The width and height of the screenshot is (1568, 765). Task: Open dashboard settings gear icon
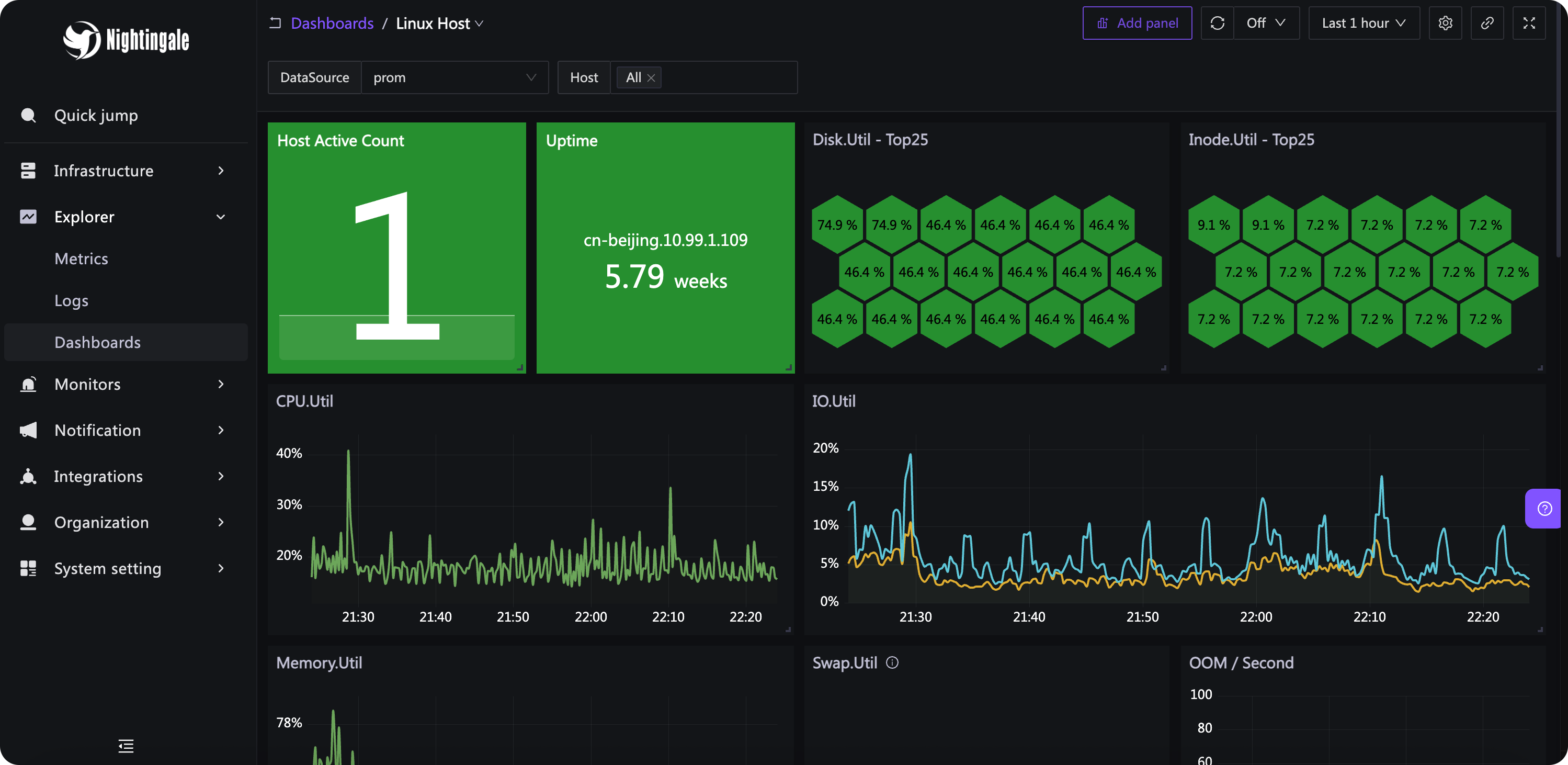(x=1445, y=23)
